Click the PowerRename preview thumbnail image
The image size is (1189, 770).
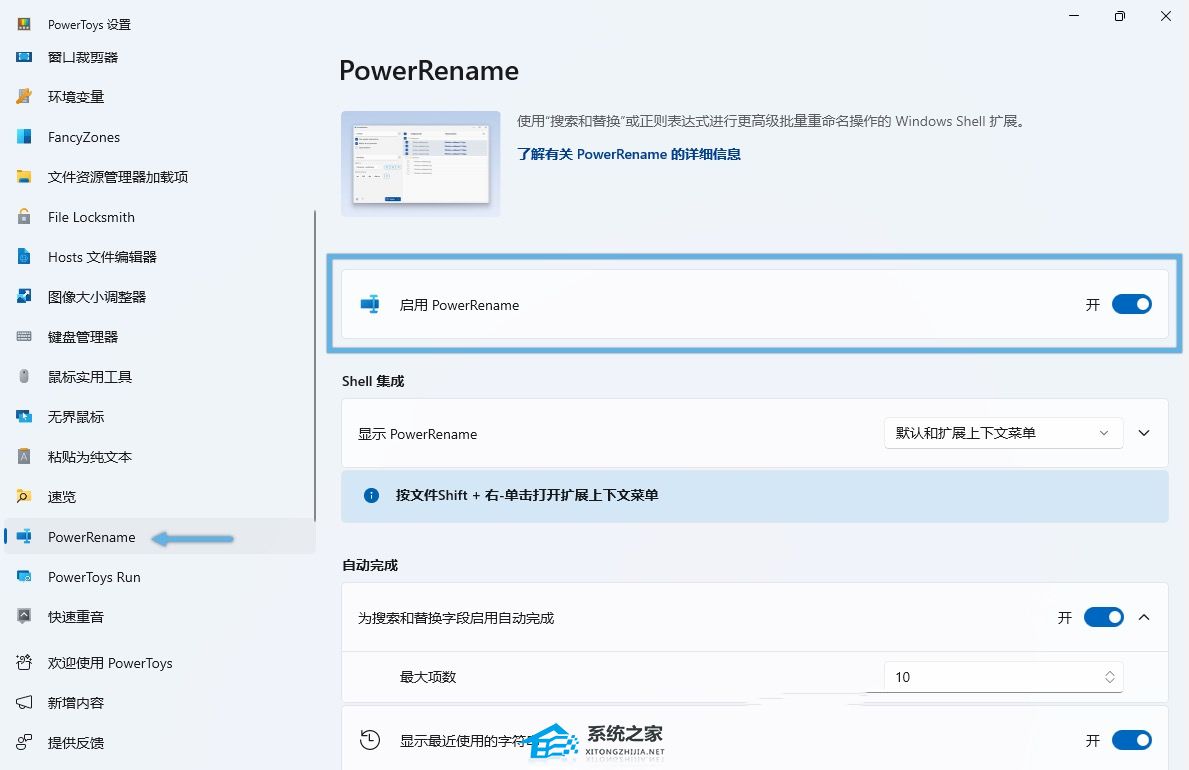(421, 163)
